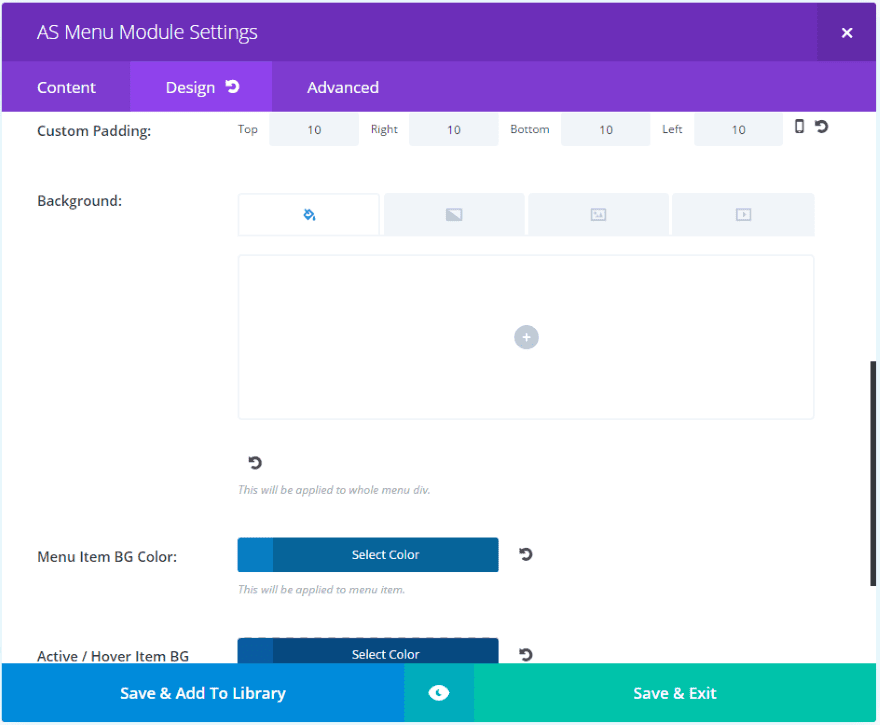Switch to the Content tab
Screen dimensions: 880x725
[x=66, y=87]
